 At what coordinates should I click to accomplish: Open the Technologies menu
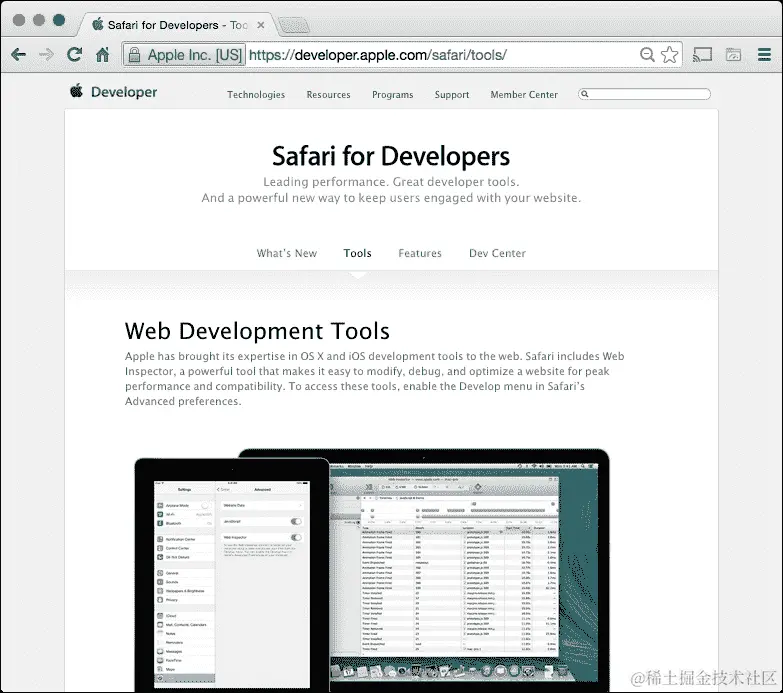tap(256, 94)
